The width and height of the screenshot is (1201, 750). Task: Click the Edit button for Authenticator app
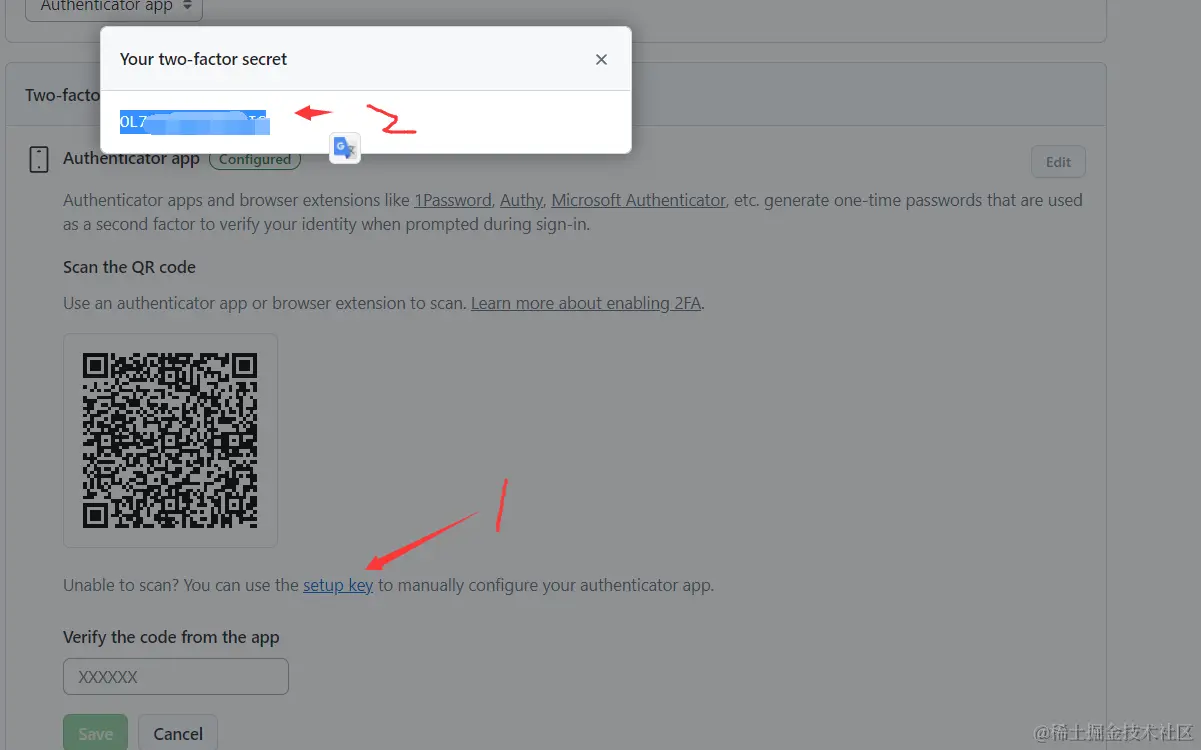pos(1058,162)
